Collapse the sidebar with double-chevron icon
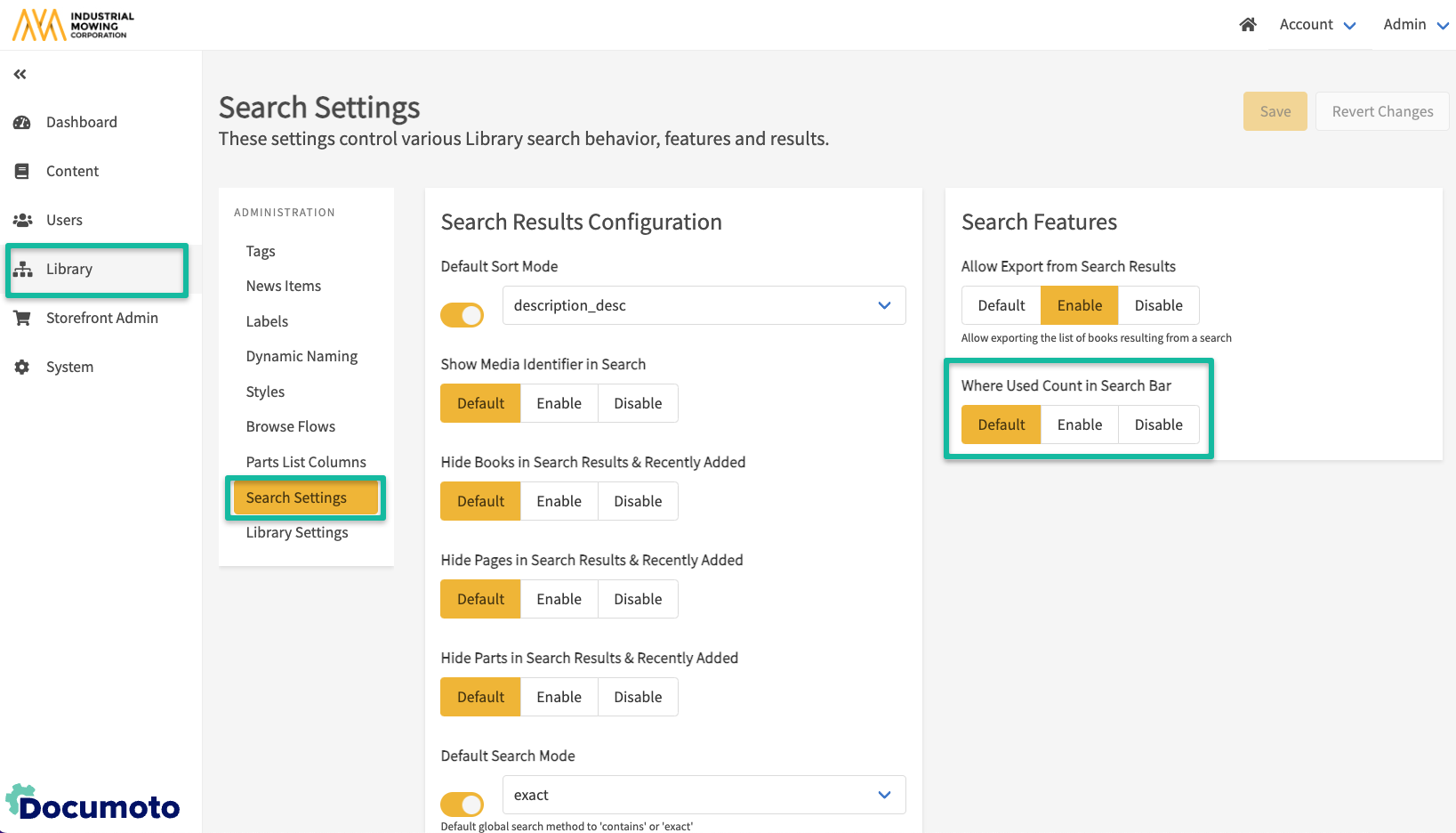 click(20, 75)
